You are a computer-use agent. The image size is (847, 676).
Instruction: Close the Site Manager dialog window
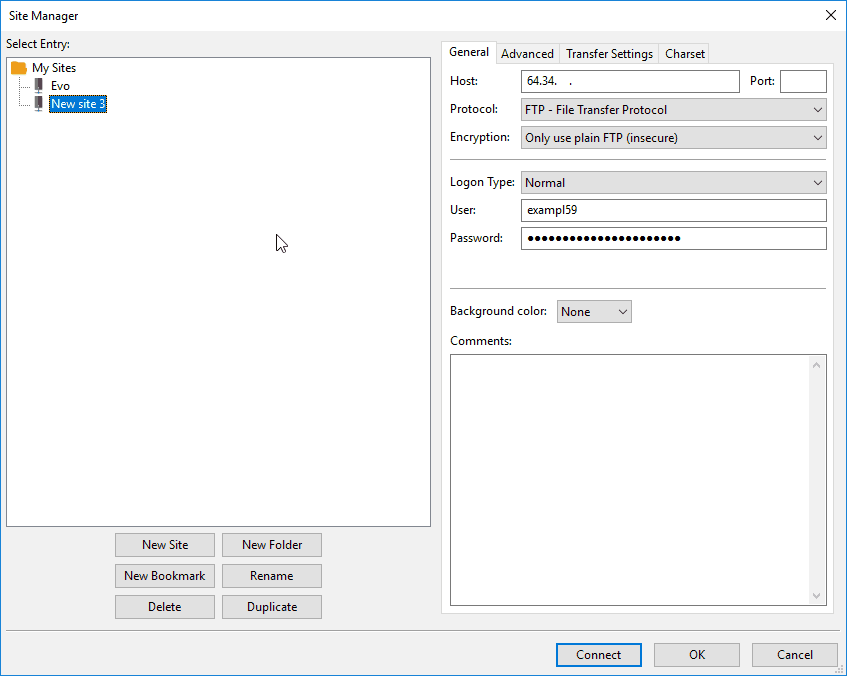click(830, 15)
